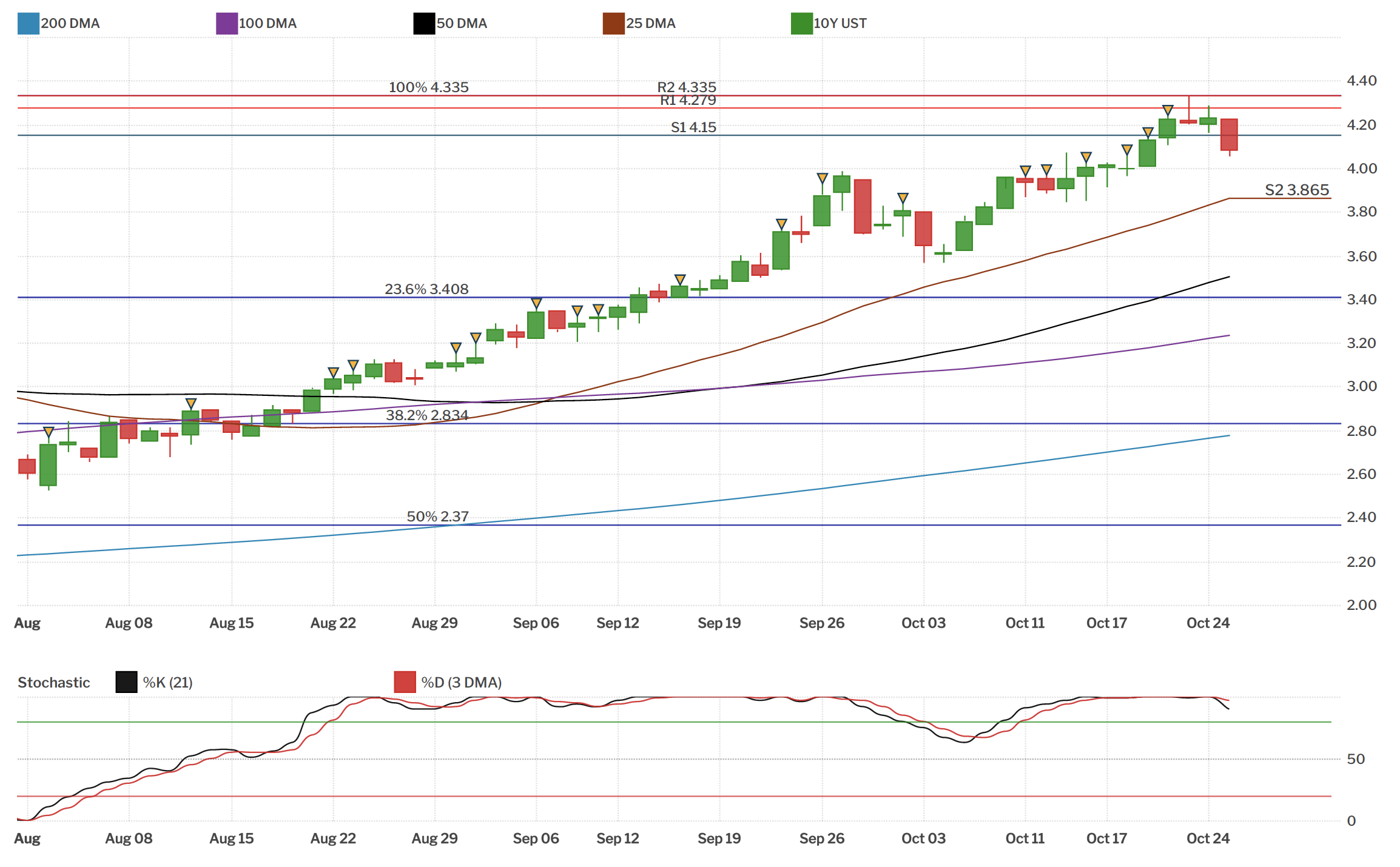Click the 50% 2.37 Fibonacci label
Viewport: 1400px width, 867px height.
(x=437, y=517)
